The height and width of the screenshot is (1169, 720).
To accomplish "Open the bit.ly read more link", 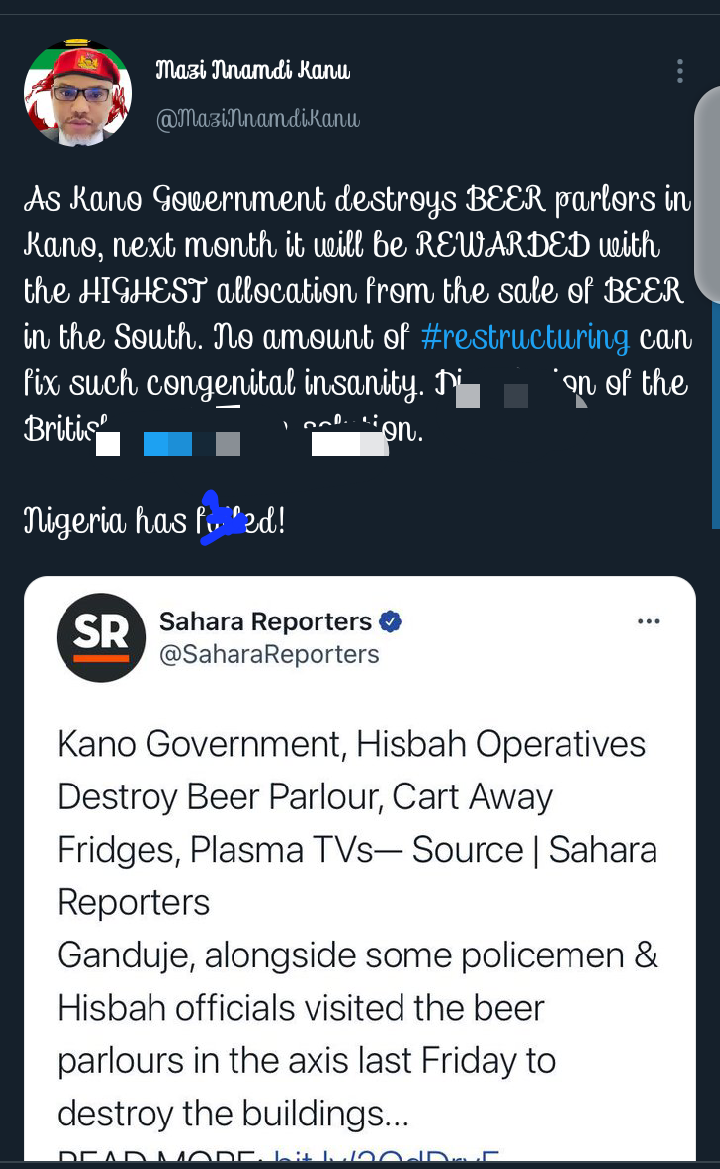I will click(x=386, y=1158).
